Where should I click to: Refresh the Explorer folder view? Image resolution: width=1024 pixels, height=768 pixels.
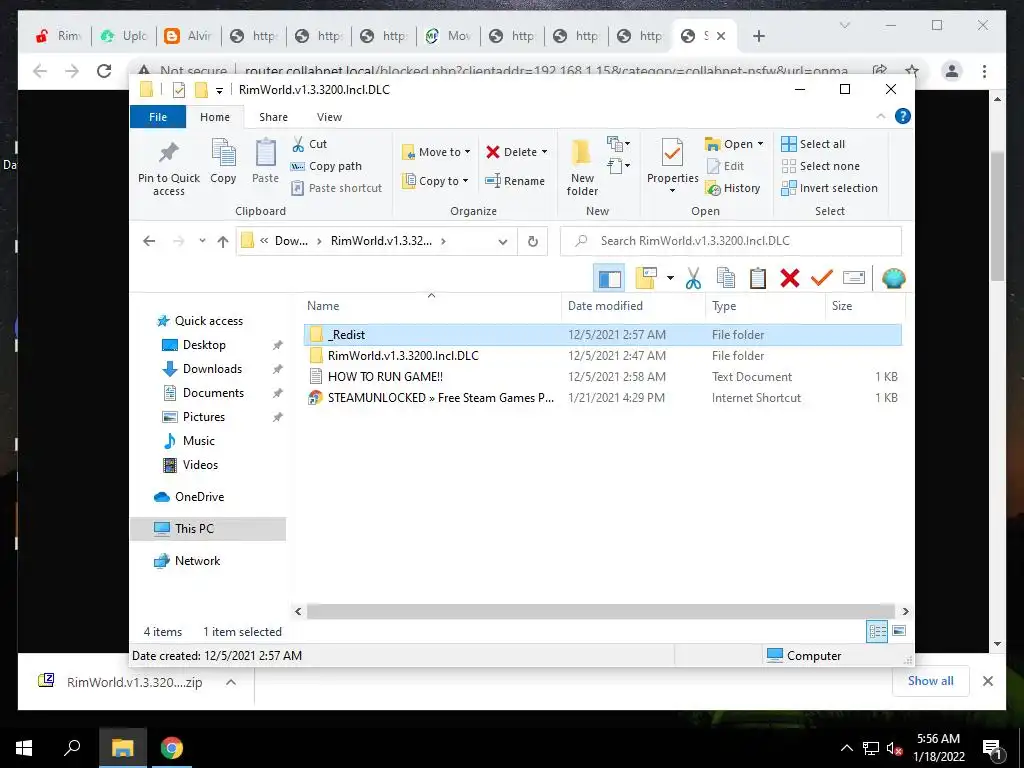[x=532, y=242]
